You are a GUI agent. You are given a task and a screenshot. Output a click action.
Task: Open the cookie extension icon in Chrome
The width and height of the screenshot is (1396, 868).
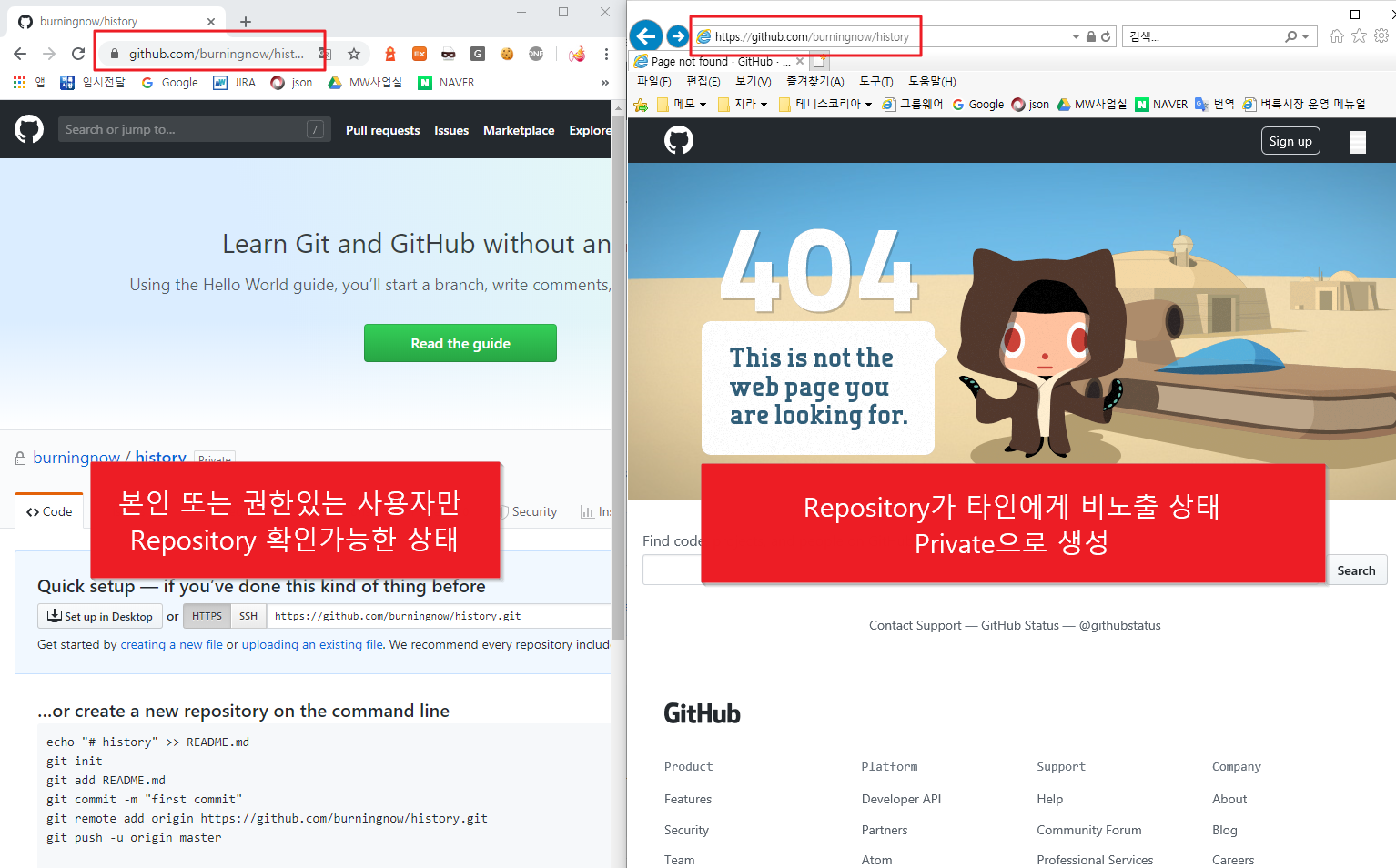pos(507,54)
